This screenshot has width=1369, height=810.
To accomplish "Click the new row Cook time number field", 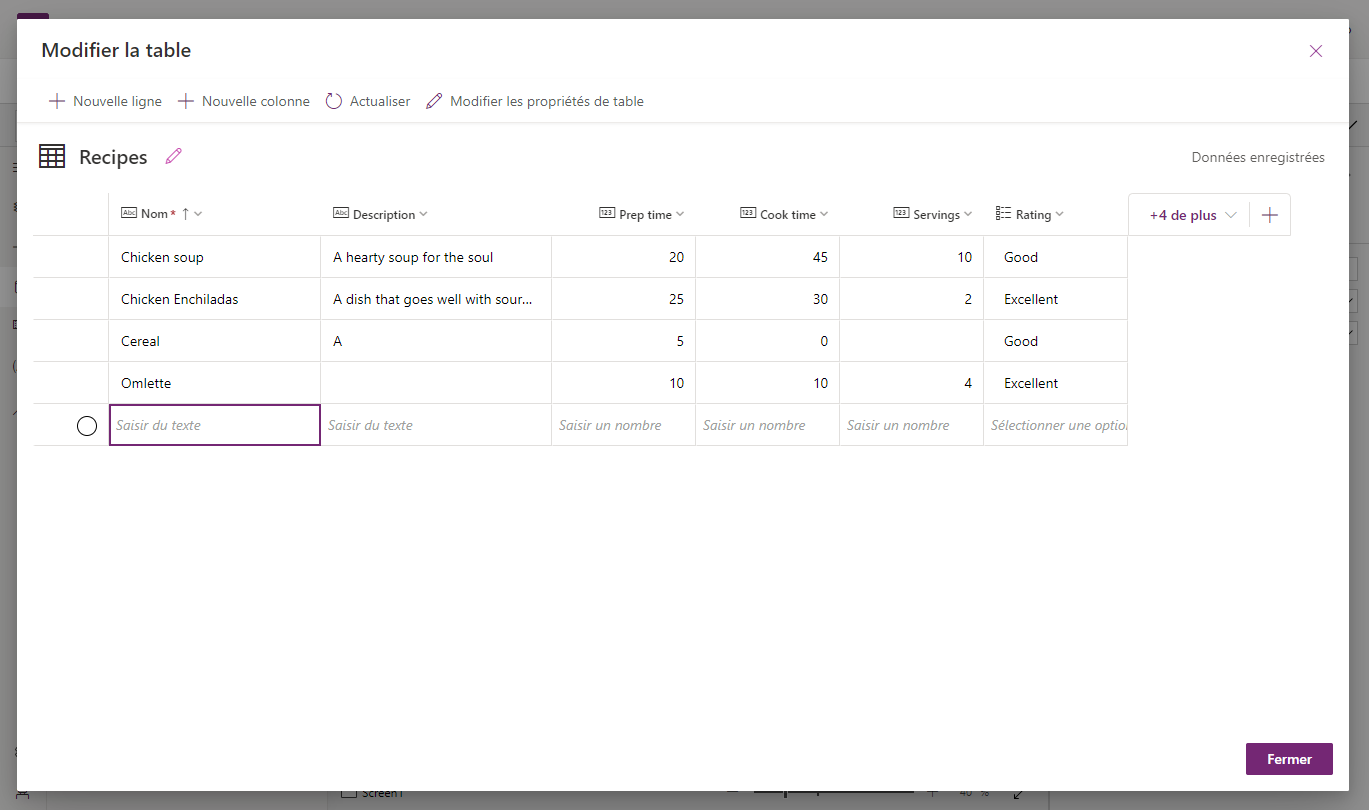I will 768,425.
